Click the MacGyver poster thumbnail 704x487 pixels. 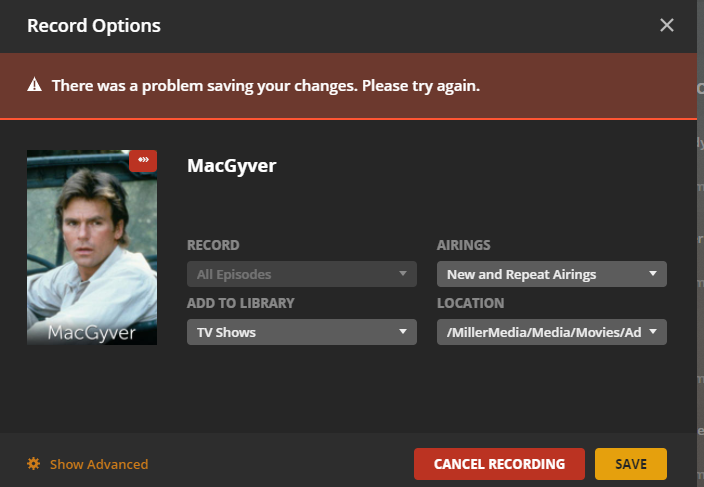(92, 247)
